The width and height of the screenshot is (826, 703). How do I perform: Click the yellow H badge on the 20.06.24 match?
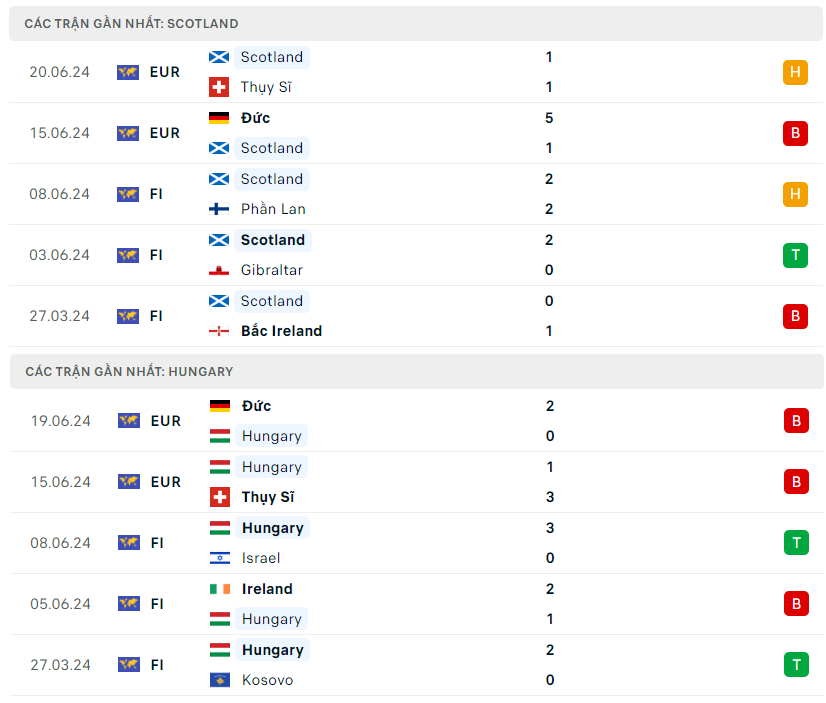pos(795,72)
